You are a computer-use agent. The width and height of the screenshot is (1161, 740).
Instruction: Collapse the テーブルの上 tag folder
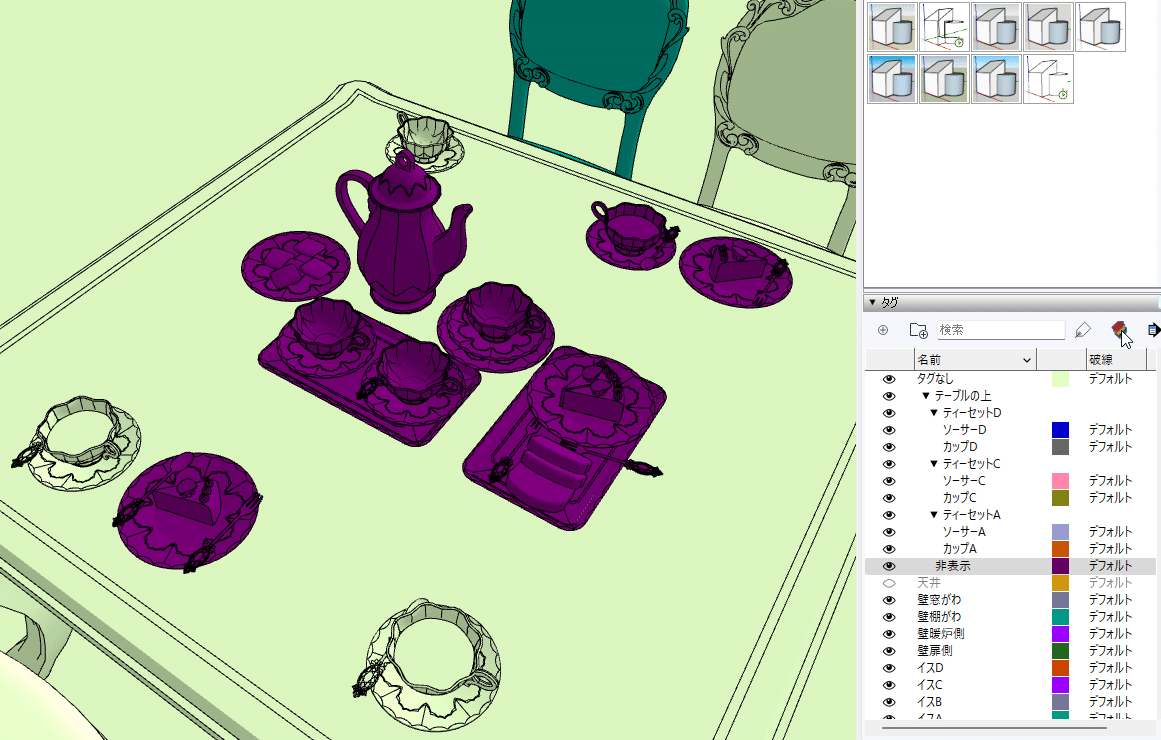click(926, 396)
